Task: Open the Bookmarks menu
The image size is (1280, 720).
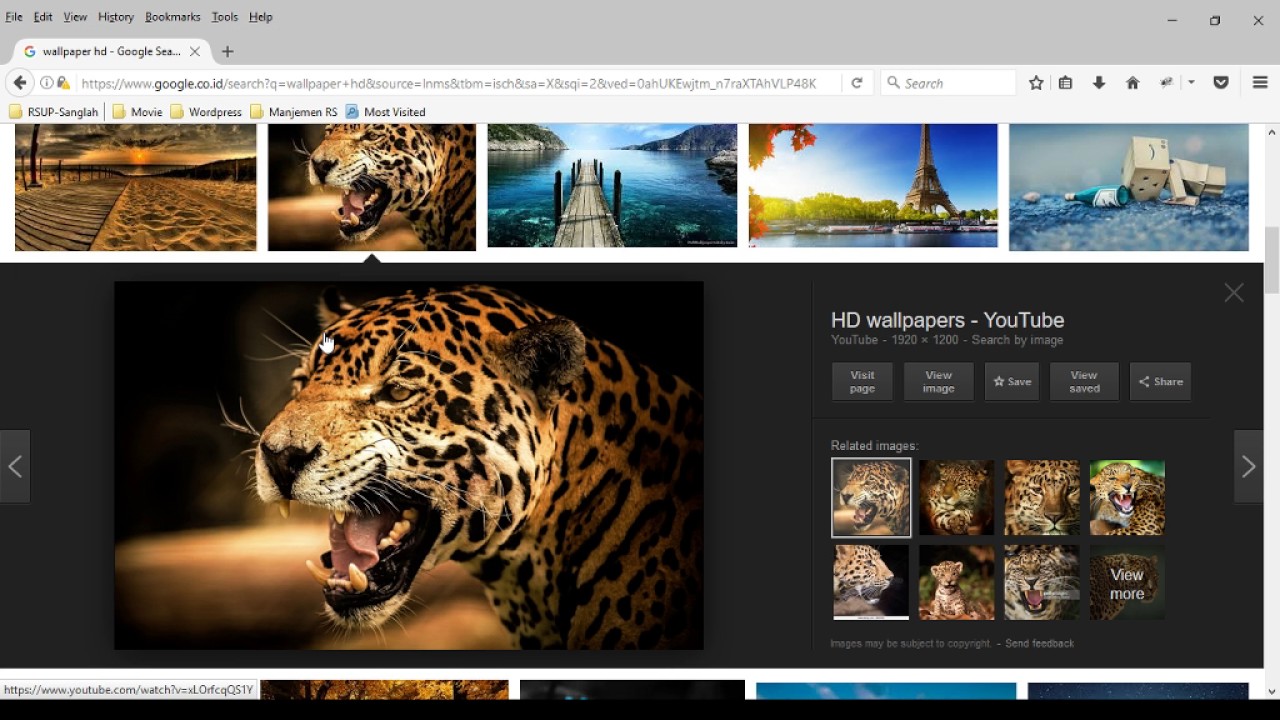Action: click(x=172, y=17)
